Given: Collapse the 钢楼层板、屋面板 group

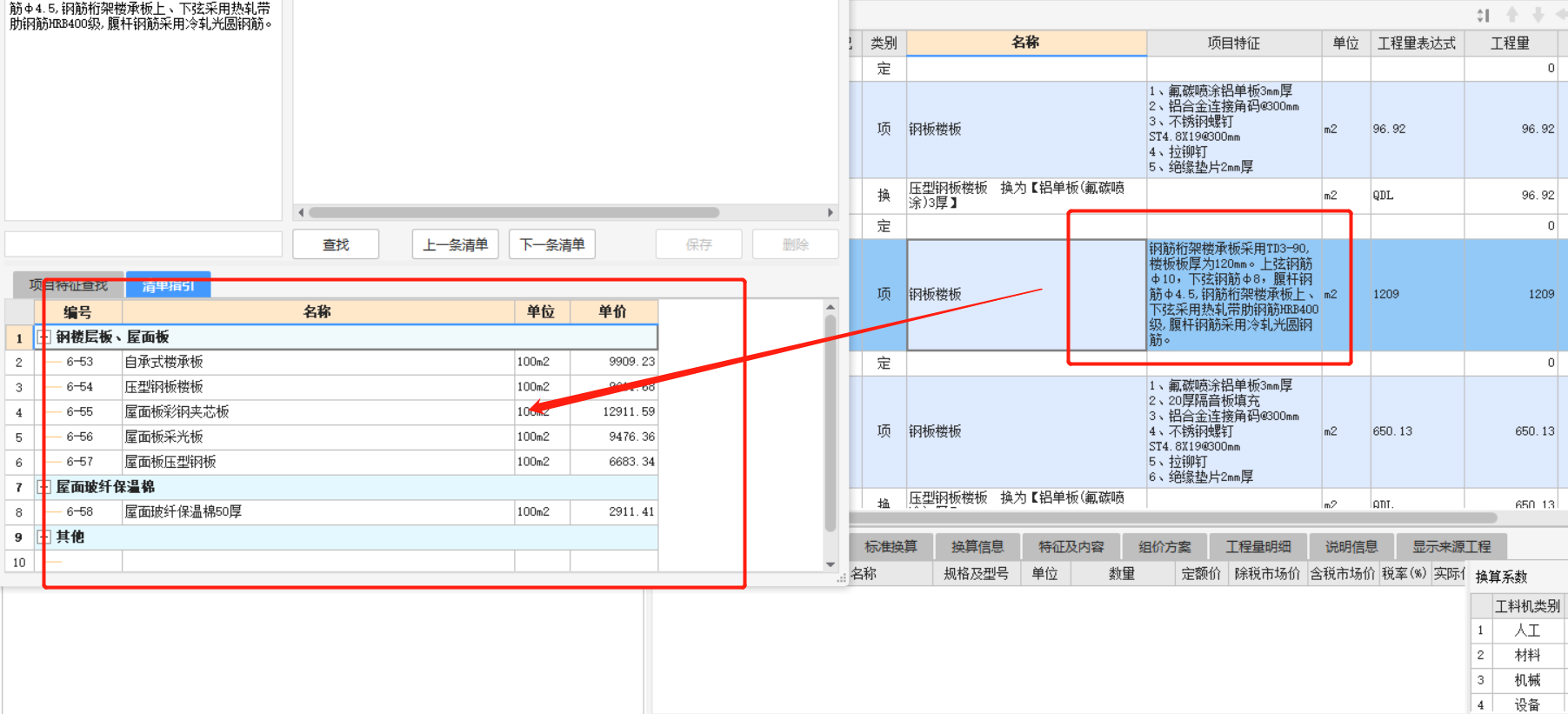Looking at the screenshot, I should tap(43, 337).
